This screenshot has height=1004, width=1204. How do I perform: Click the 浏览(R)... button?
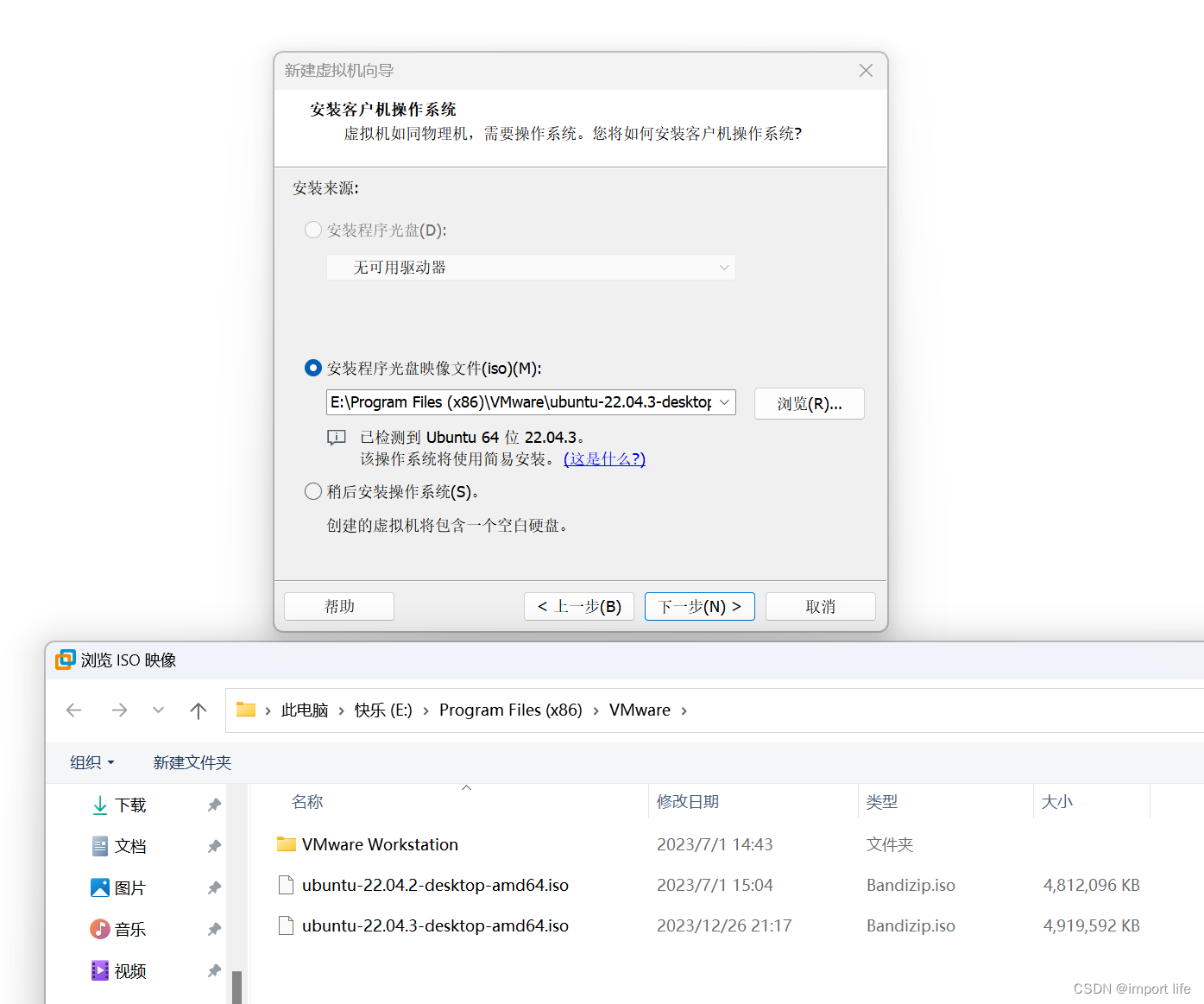(x=809, y=403)
